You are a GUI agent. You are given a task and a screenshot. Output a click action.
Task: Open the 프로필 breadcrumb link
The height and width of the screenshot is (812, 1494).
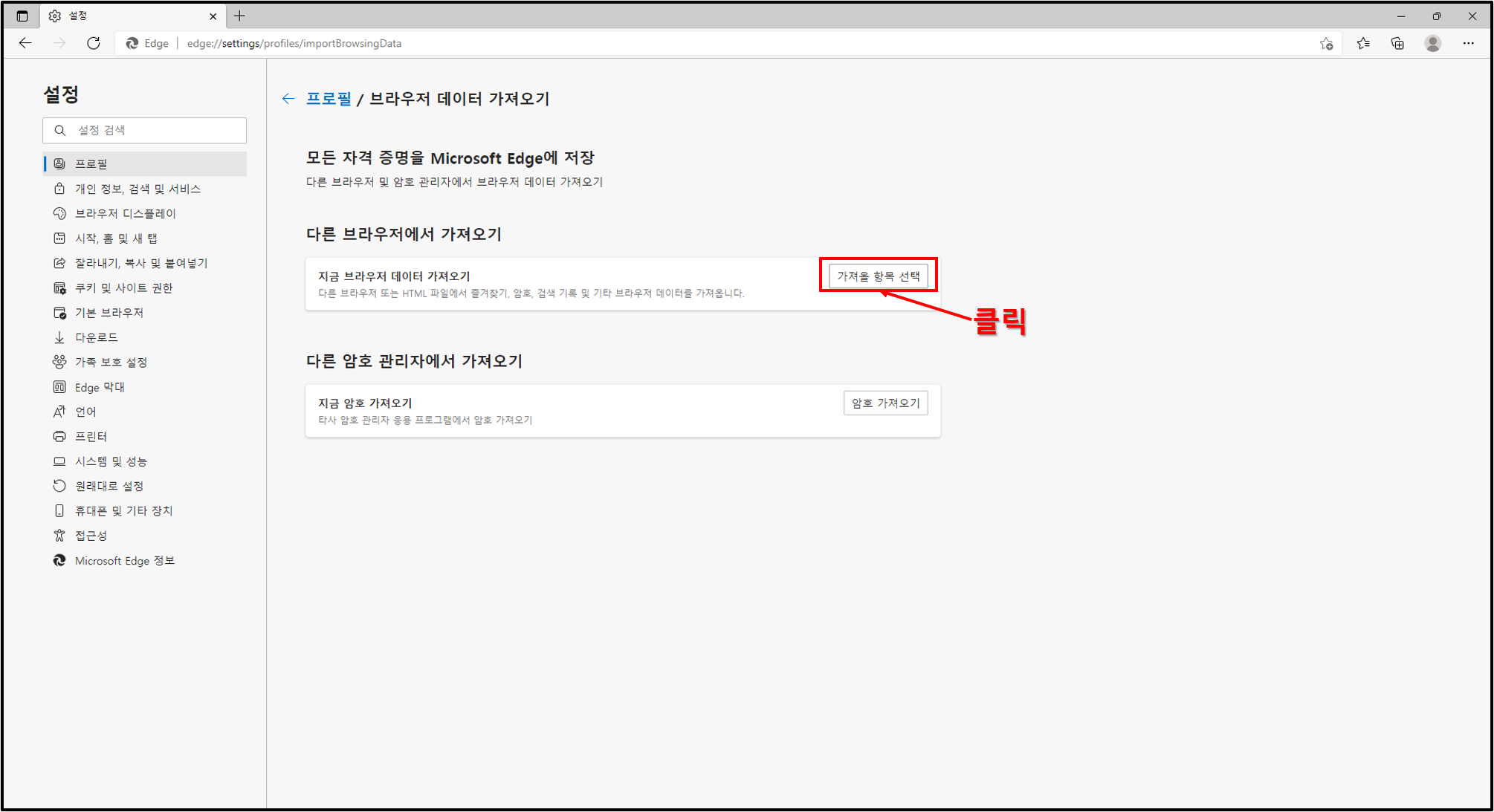click(329, 99)
